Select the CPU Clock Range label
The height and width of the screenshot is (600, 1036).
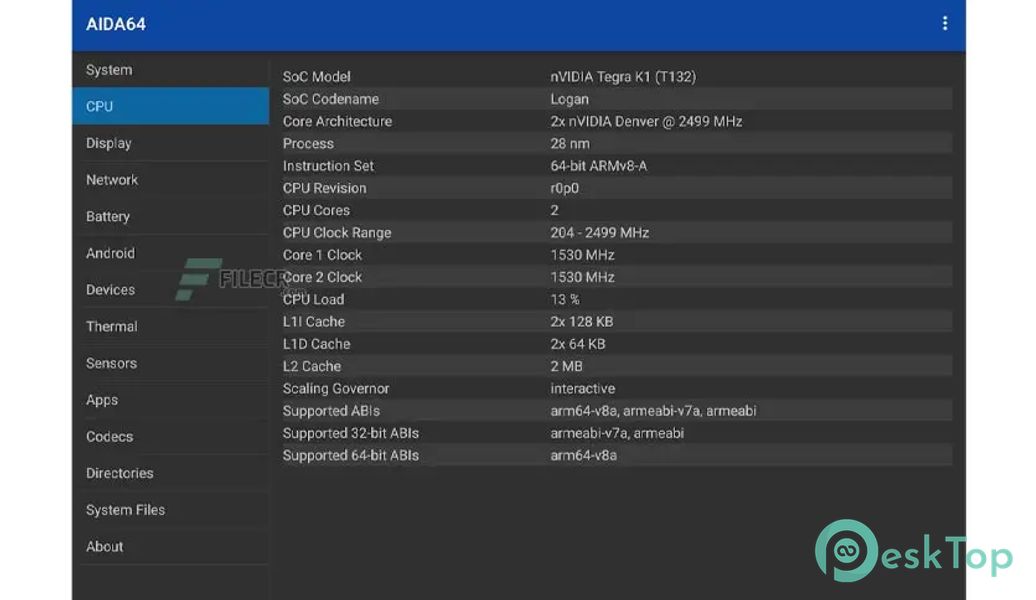(337, 233)
